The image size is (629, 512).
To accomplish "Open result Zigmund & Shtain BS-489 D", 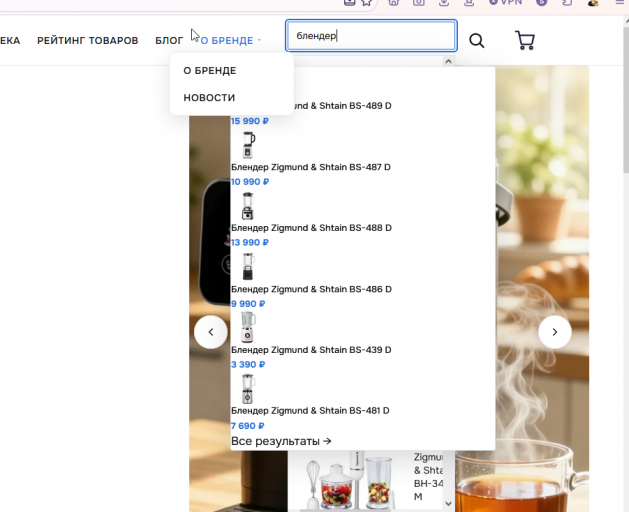I will 343,106.
